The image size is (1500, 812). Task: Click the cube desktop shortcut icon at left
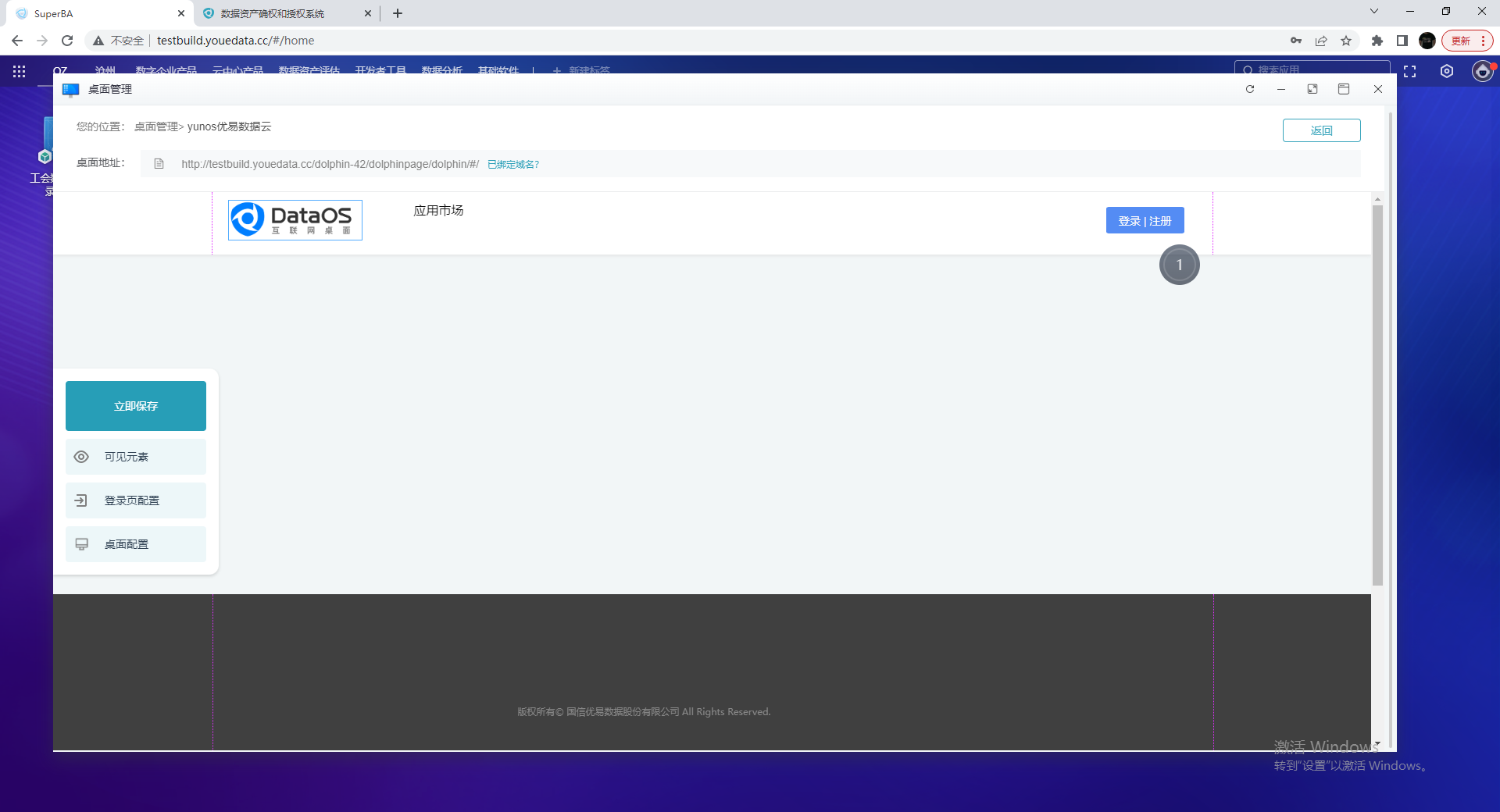45,156
